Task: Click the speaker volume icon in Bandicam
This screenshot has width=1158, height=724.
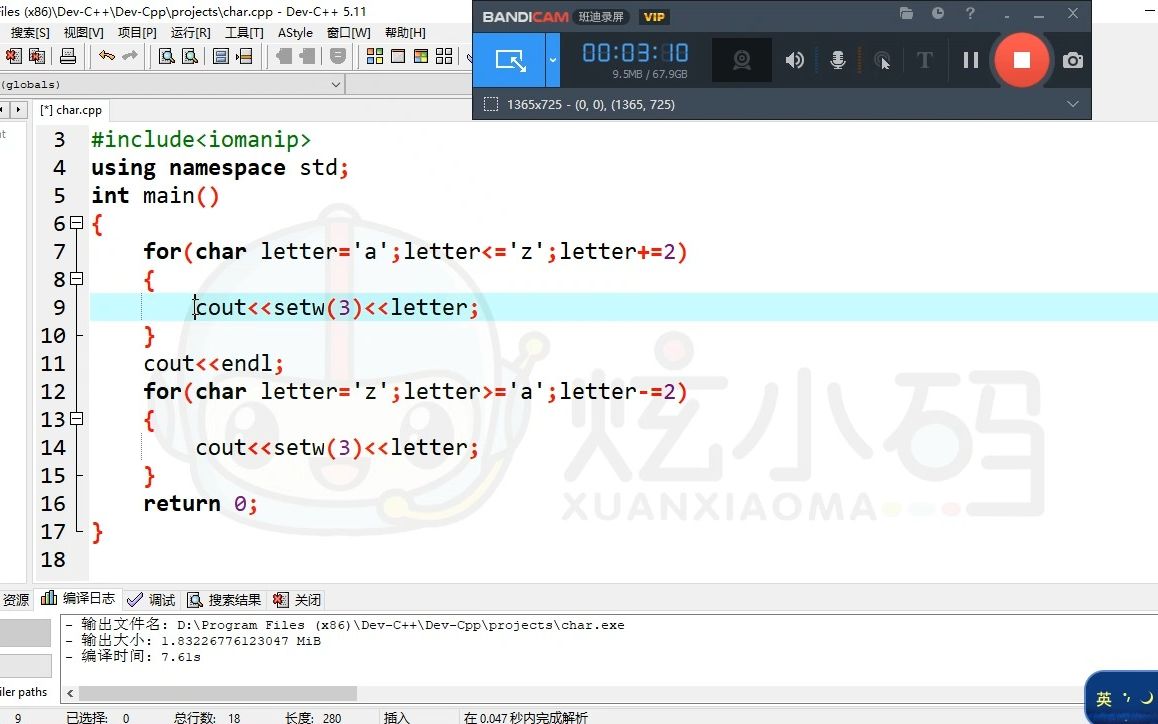Action: pyautogui.click(x=794, y=60)
